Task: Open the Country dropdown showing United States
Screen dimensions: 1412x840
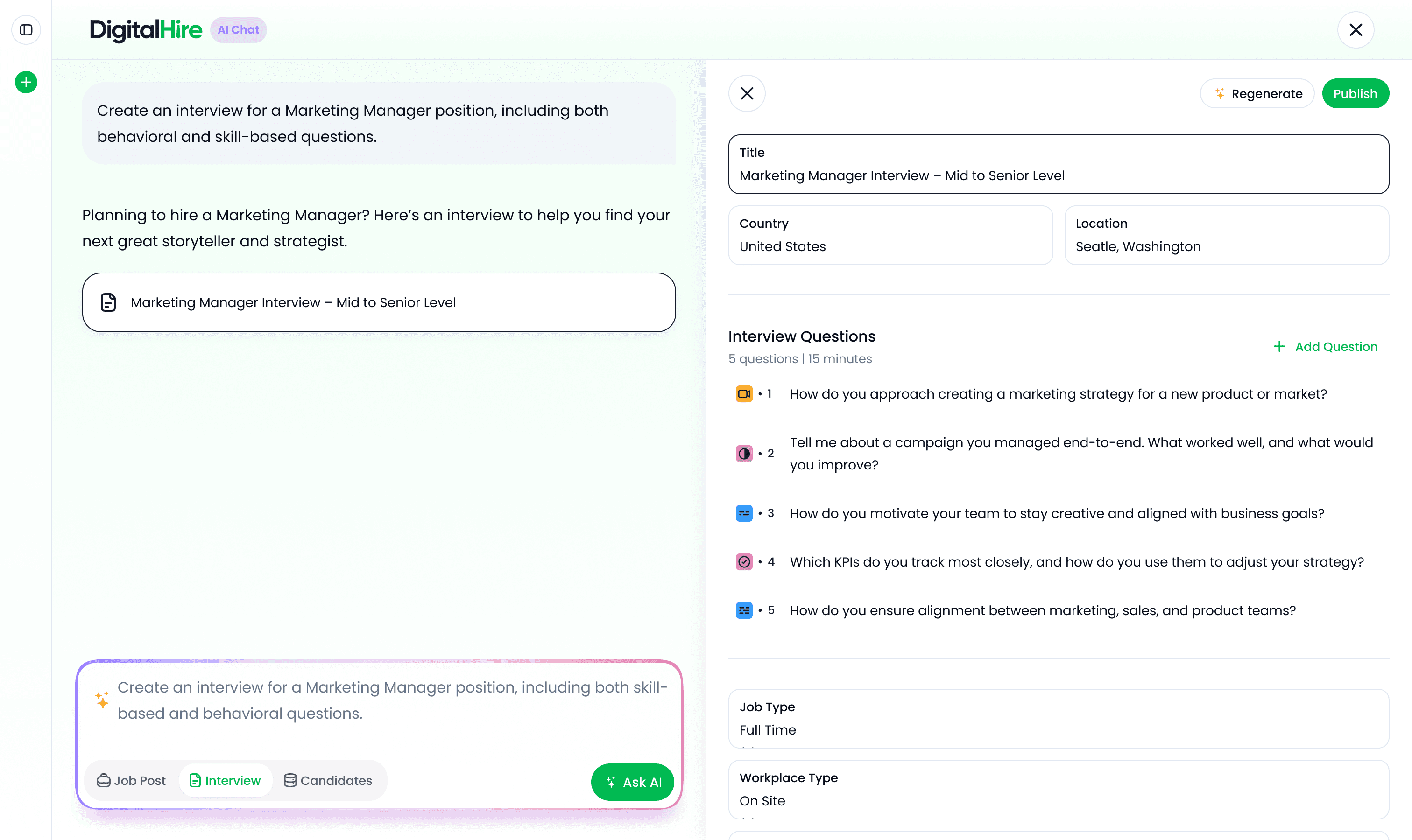Action: tap(890, 236)
